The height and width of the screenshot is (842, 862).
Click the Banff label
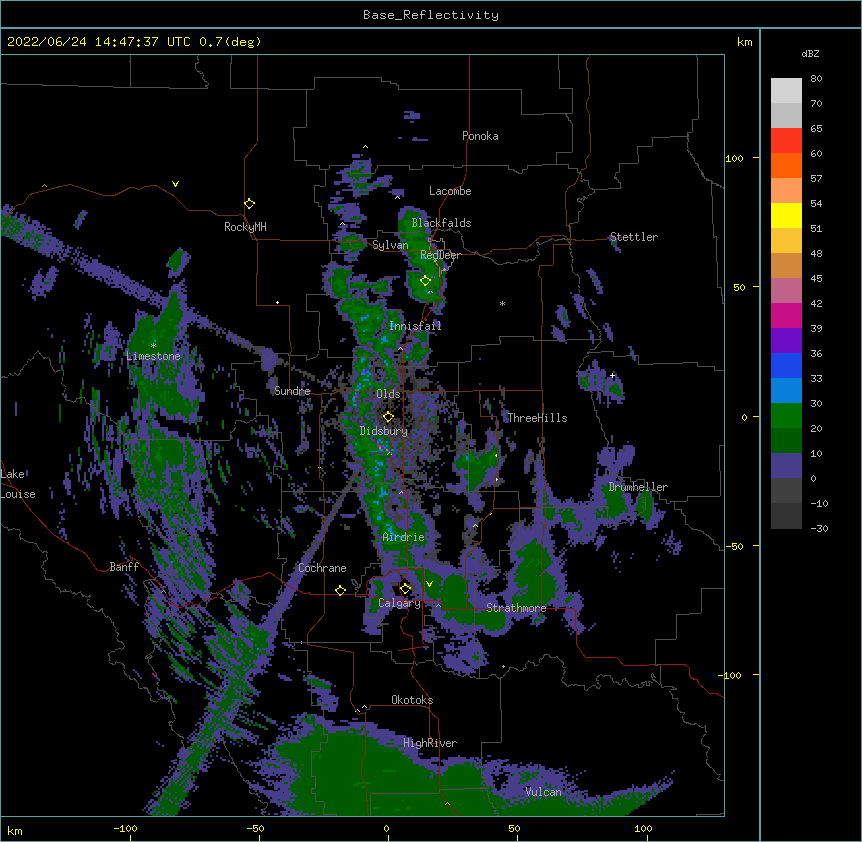click(x=124, y=567)
